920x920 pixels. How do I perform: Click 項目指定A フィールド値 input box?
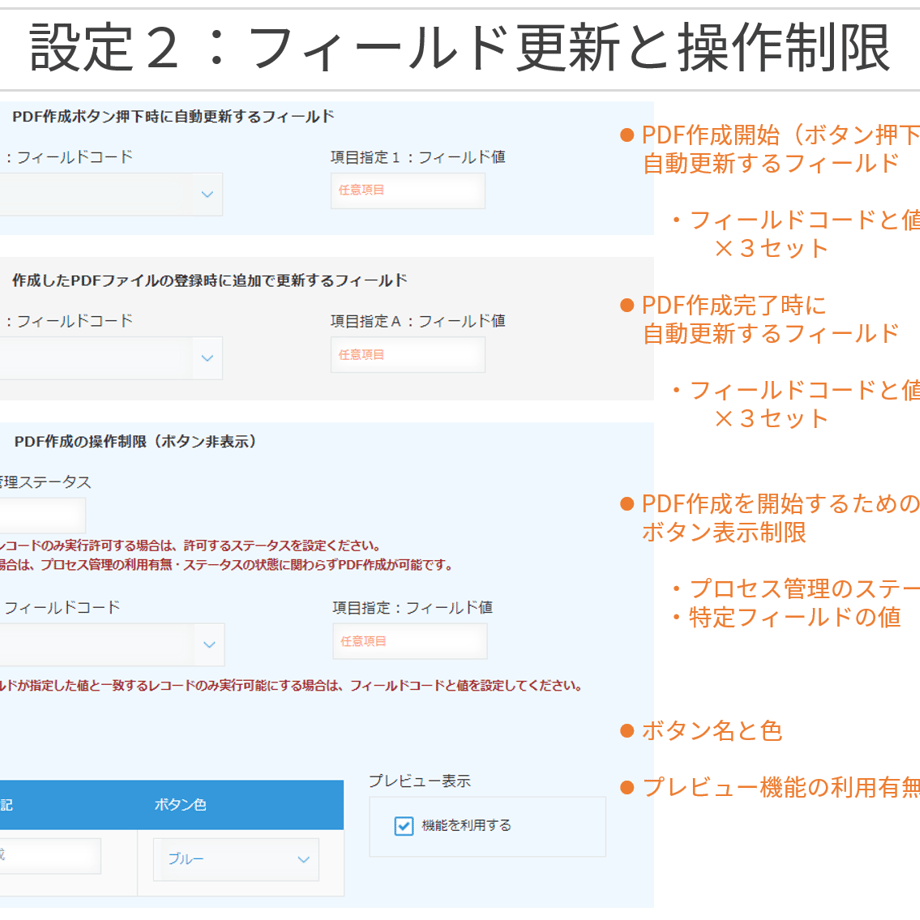click(x=408, y=354)
